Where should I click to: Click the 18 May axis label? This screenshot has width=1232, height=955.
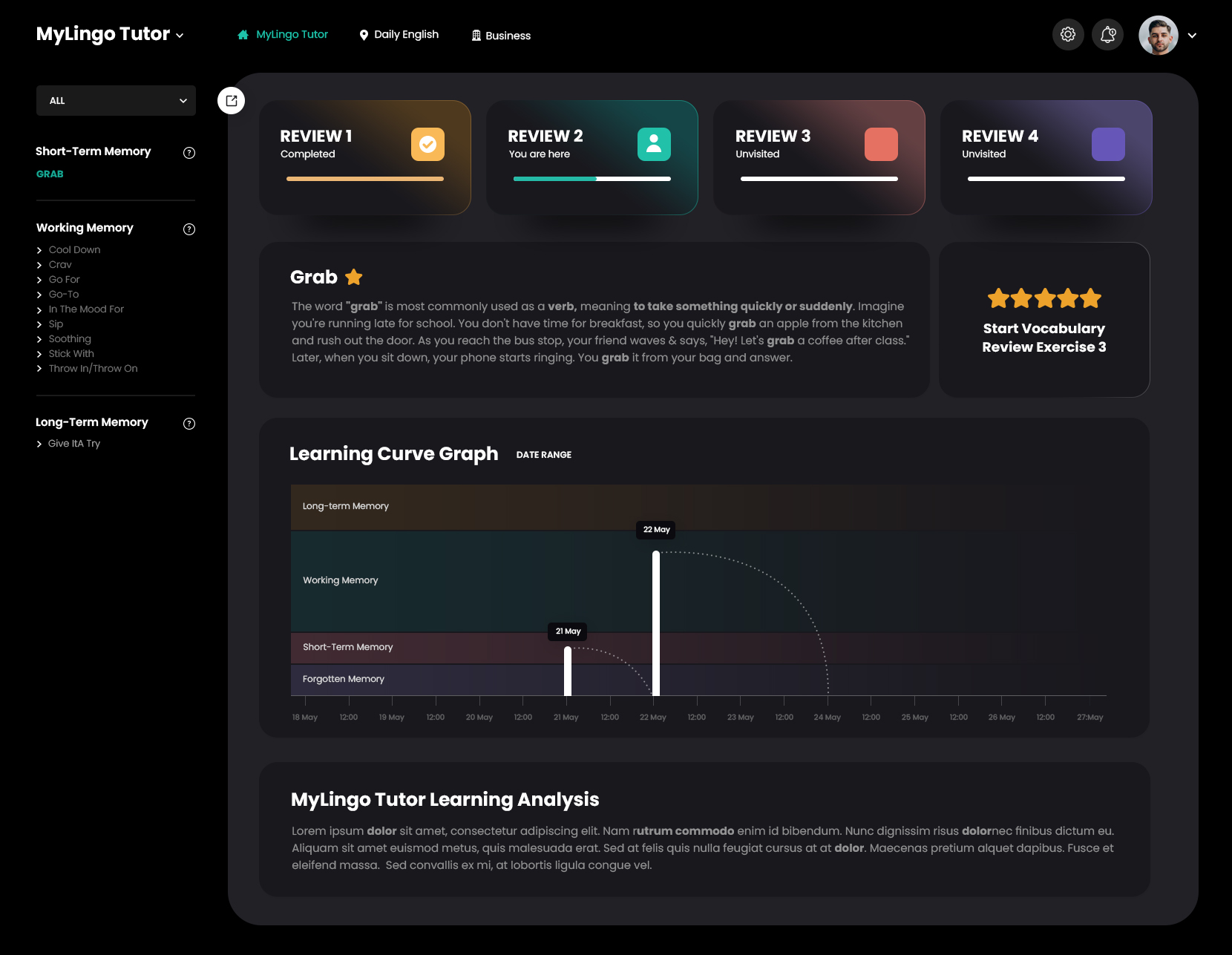point(305,718)
